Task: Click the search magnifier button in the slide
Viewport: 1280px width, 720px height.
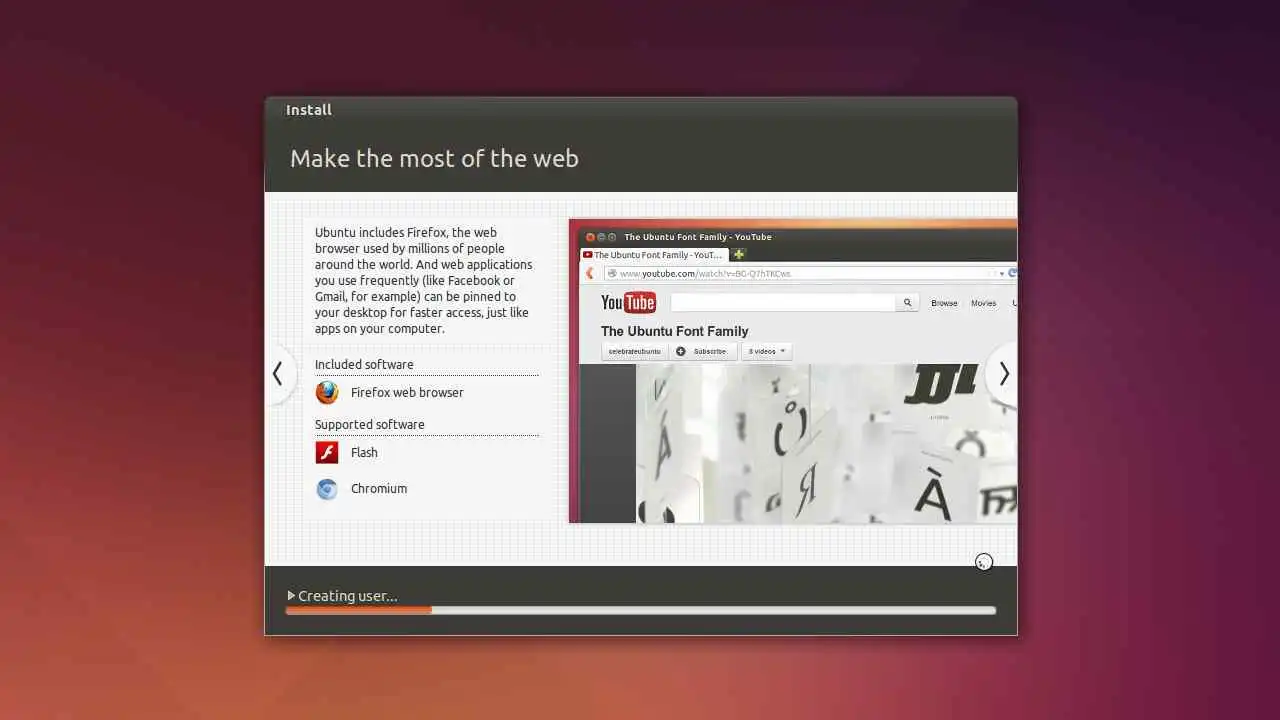Action: click(907, 302)
